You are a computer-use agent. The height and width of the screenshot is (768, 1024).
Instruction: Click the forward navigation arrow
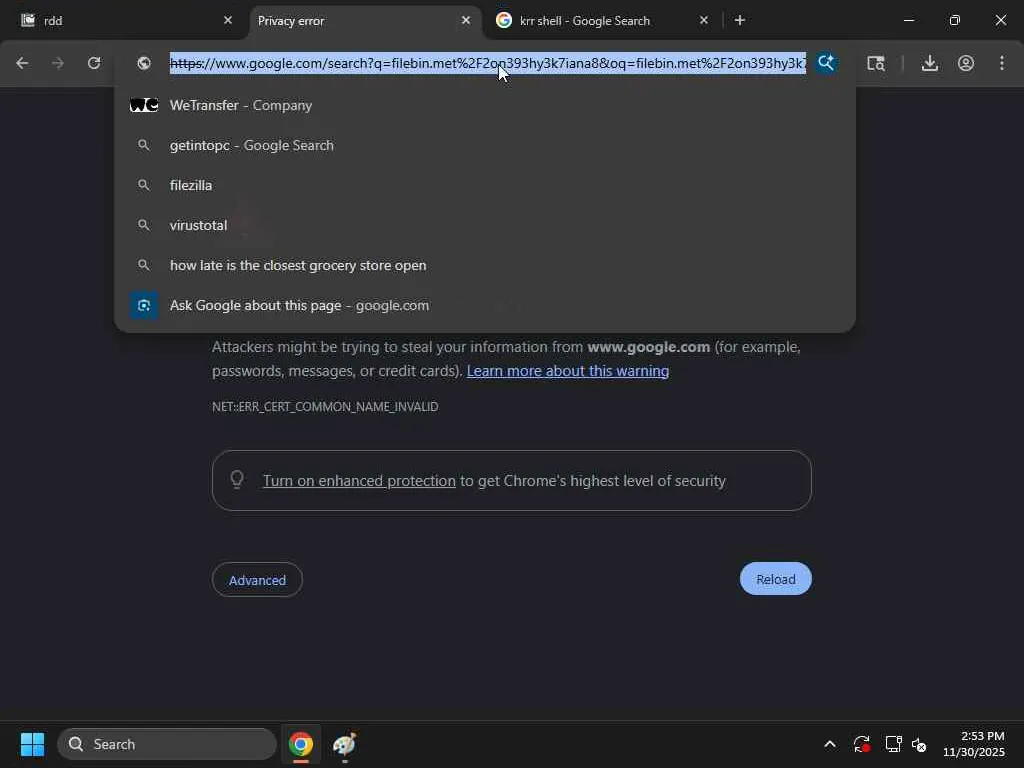[x=58, y=63]
